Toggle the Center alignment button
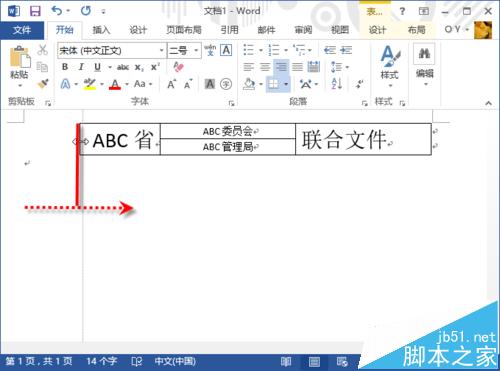The image size is (500, 371). click(265, 67)
